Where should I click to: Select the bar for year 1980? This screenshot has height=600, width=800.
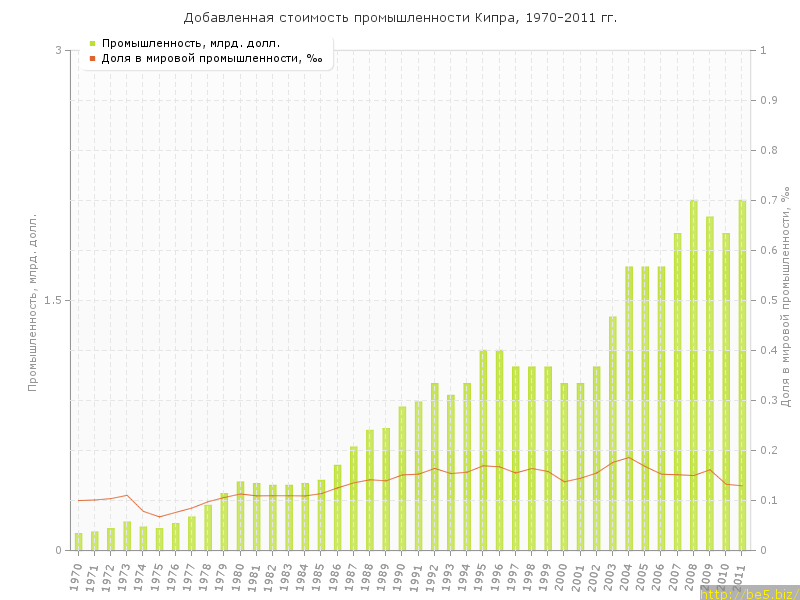tap(240, 516)
